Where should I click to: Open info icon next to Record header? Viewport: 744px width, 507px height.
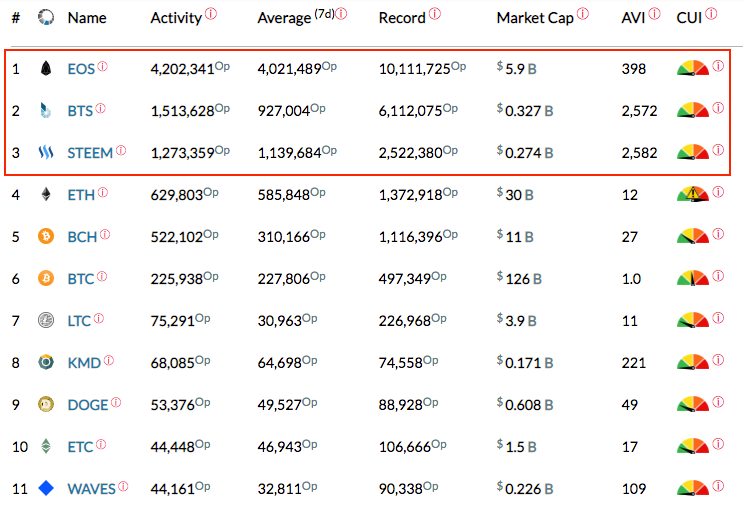tap(435, 14)
